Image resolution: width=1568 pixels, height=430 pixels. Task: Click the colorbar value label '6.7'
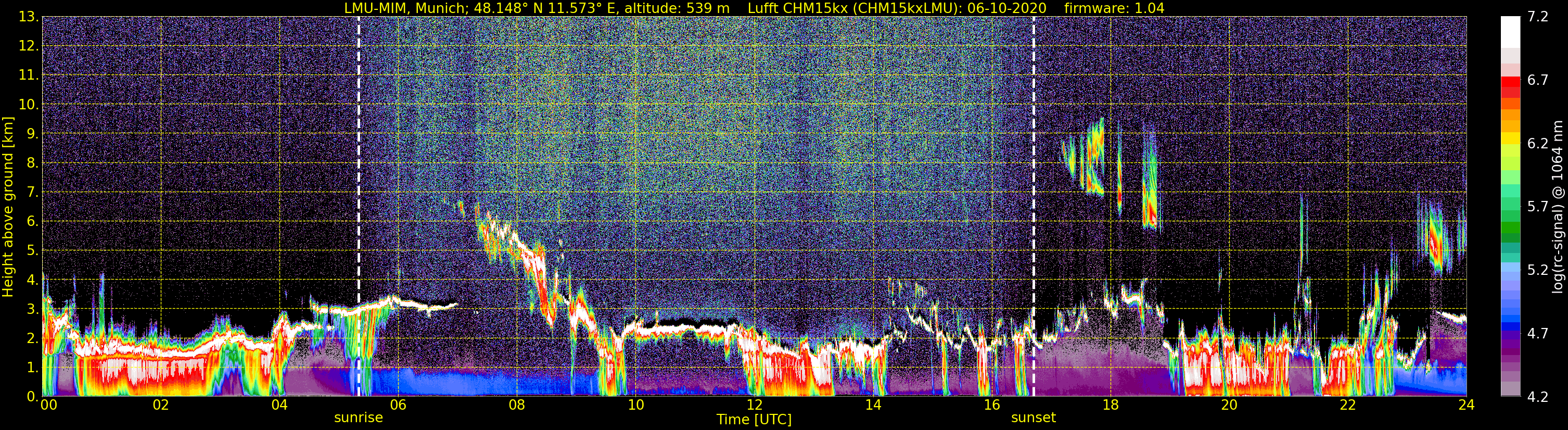pos(1538,80)
